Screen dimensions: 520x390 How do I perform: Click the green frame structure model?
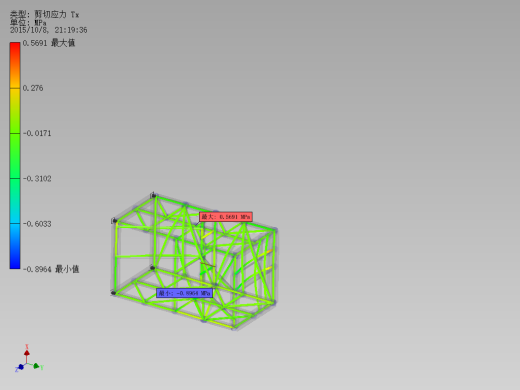coord(194,262)
